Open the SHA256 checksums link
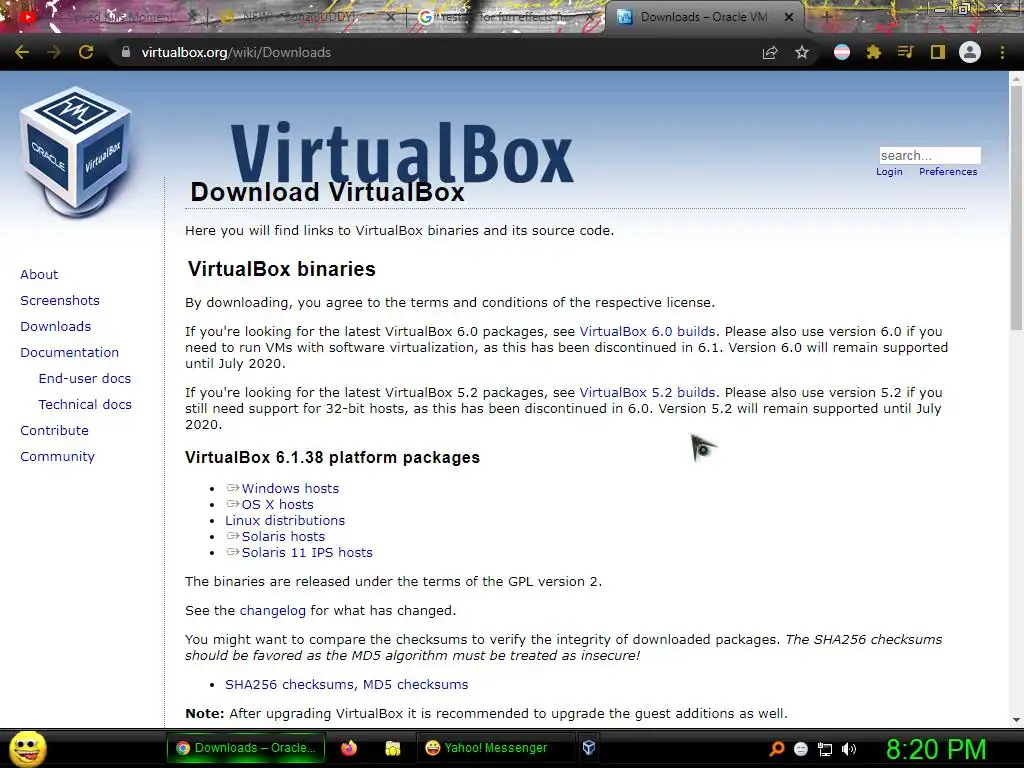Screen dimensions: 1024x768 (290, 684)
